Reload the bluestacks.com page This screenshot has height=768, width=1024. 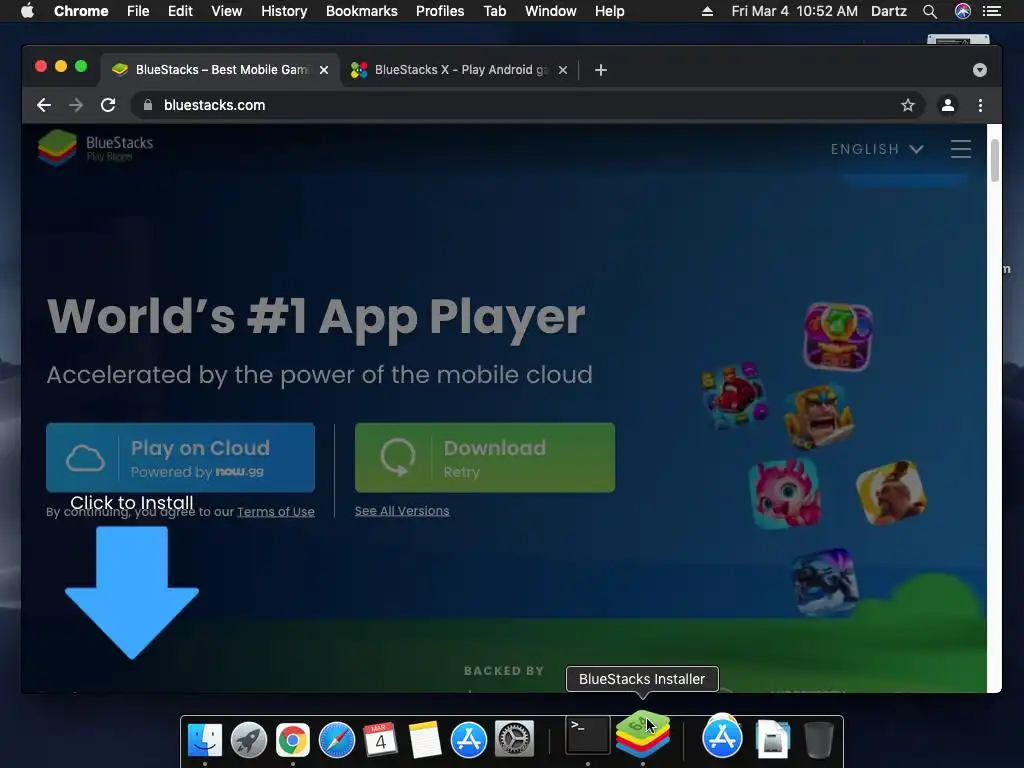[108, 105]
